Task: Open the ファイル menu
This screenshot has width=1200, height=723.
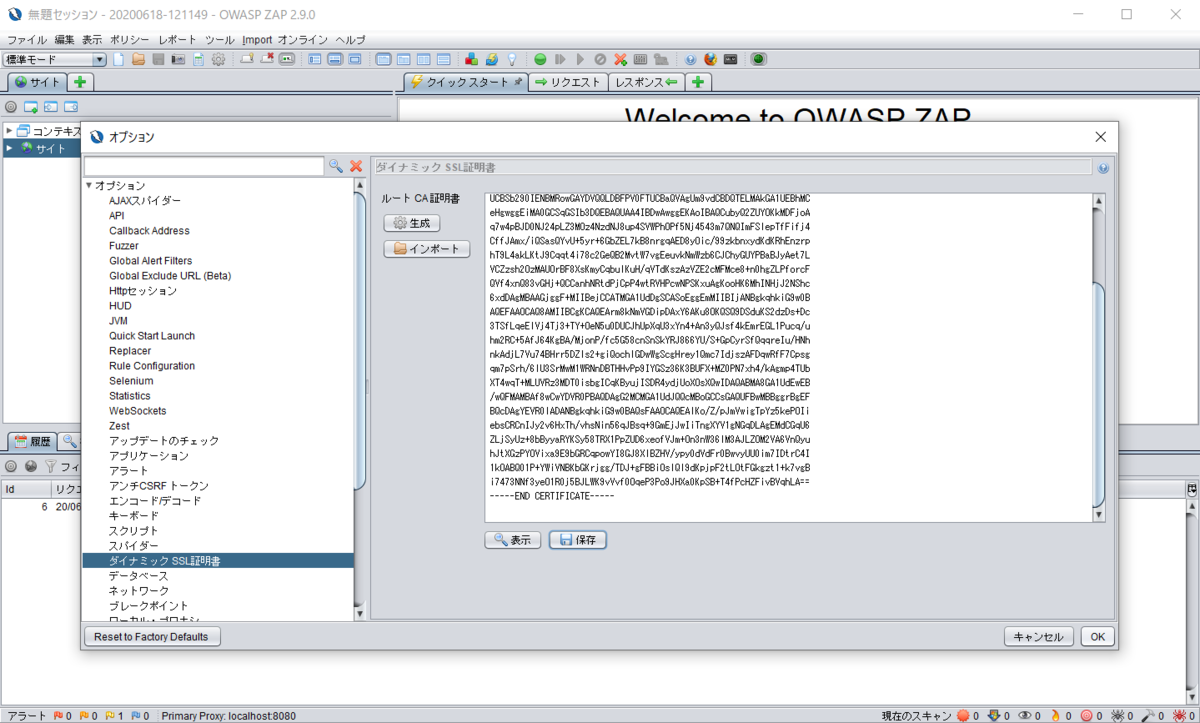Action: (x=27, y=40)
